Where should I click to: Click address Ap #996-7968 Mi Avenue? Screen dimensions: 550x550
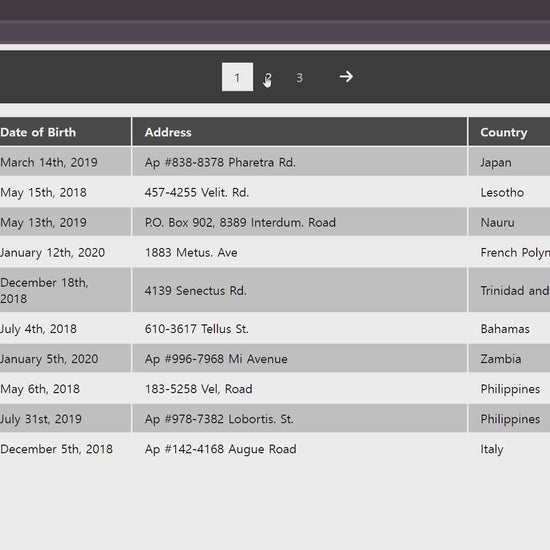point(216,359)
